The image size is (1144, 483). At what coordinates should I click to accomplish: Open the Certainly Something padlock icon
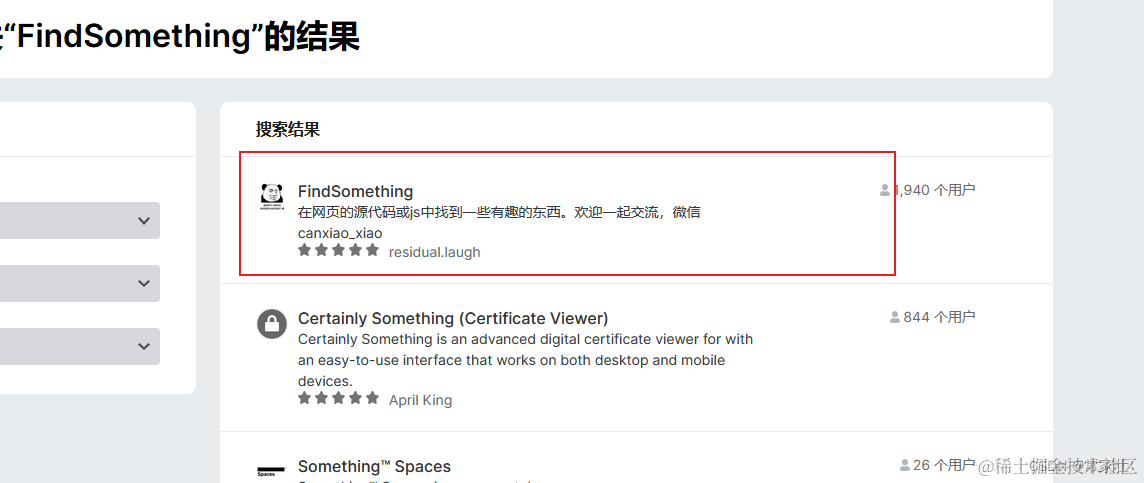(271, 324)
